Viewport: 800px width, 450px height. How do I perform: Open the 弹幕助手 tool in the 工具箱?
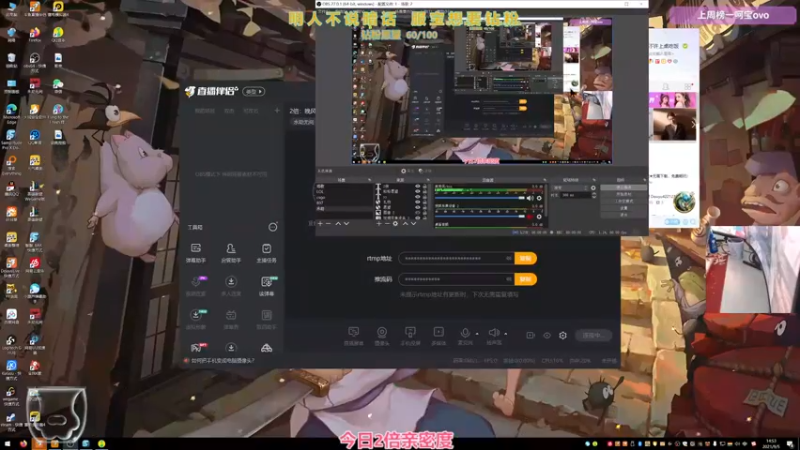click(x=195, y=252)
